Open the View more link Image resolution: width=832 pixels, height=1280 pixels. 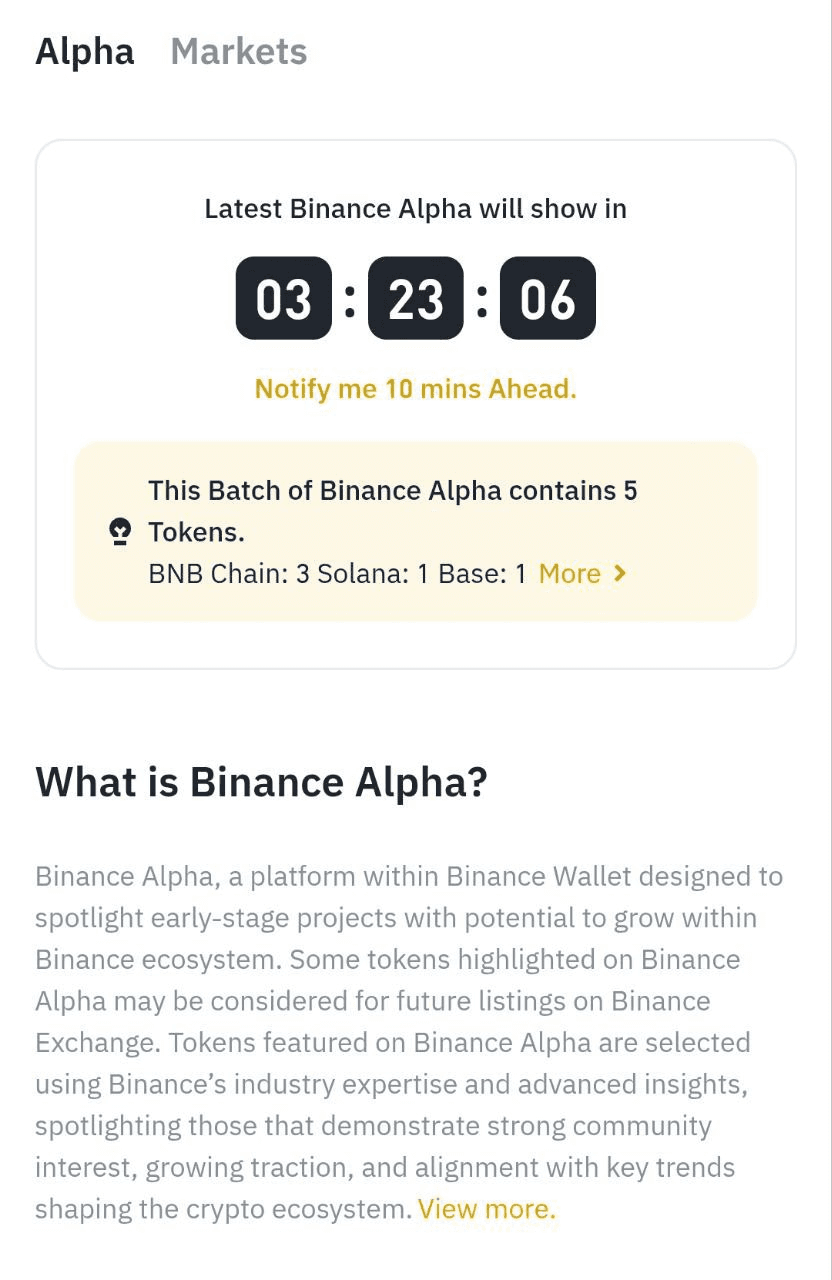point(487,1209)
